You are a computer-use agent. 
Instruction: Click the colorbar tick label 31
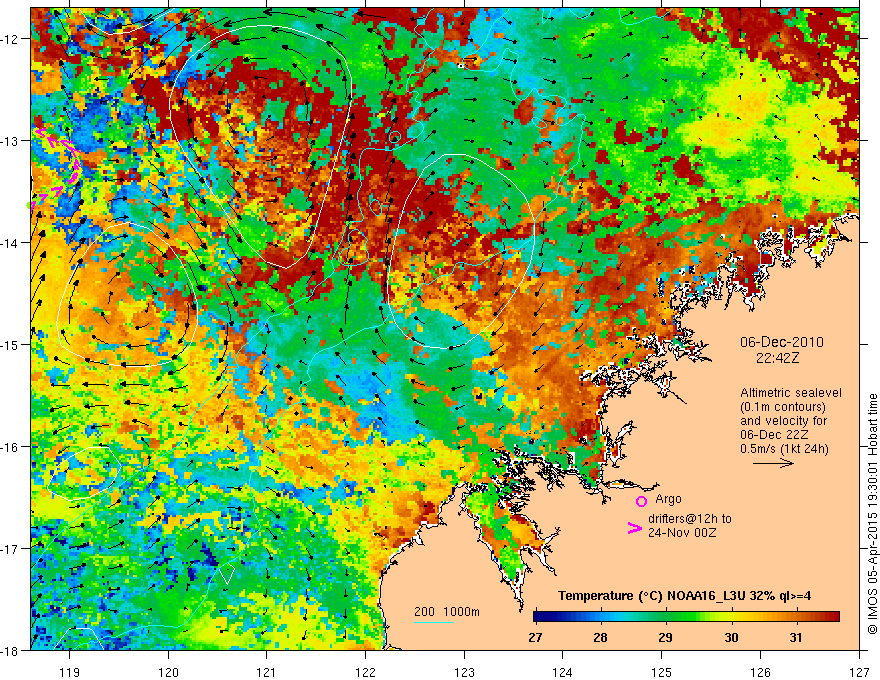795,637
